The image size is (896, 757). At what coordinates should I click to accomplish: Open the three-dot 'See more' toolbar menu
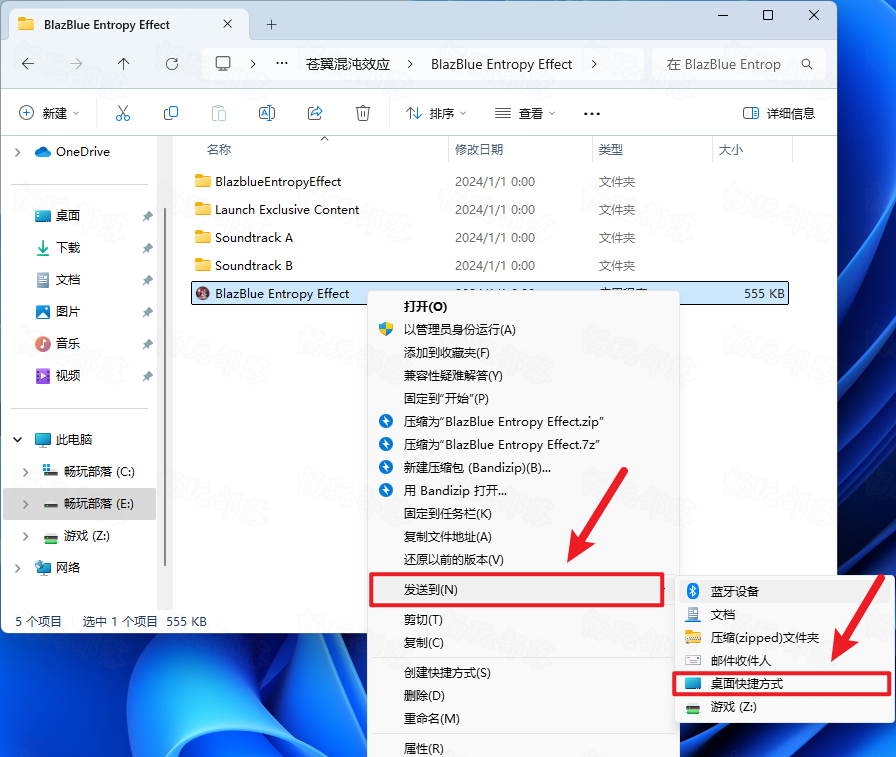pos(592,114)
